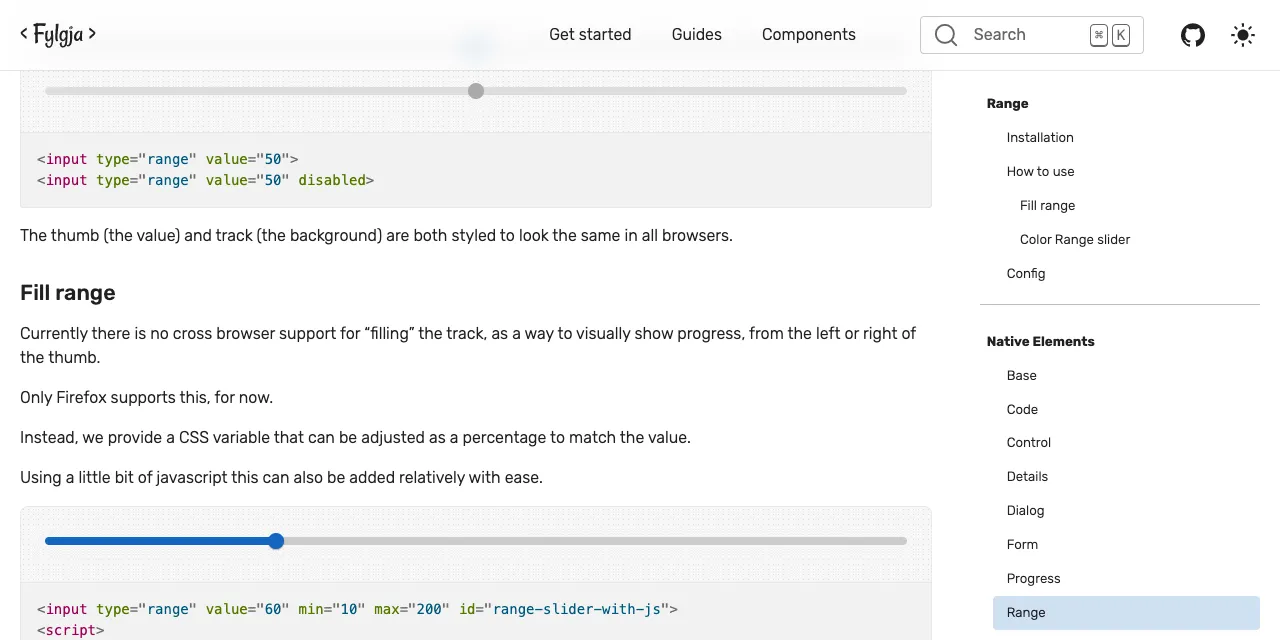The image size is (1280, 640).
Task: Open the "Color Range slider" sidebar link
Action: (x=1074, y=239)
